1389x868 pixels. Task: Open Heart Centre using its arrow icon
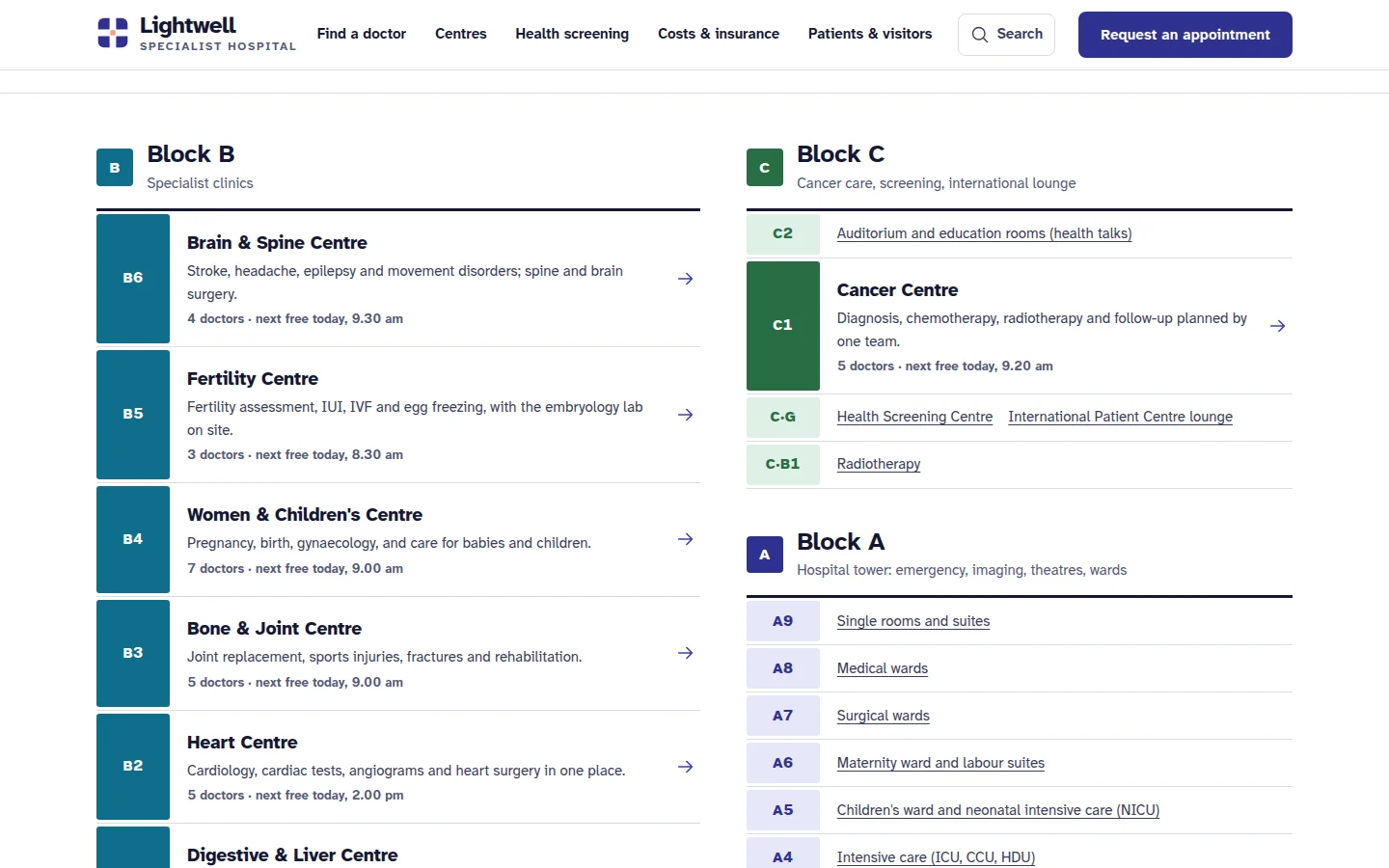tap(686, 767)
